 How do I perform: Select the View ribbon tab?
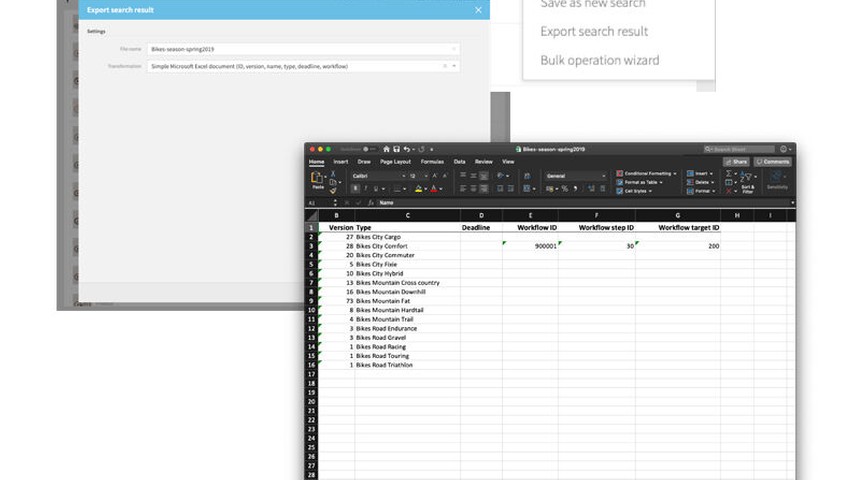point(508,162)
